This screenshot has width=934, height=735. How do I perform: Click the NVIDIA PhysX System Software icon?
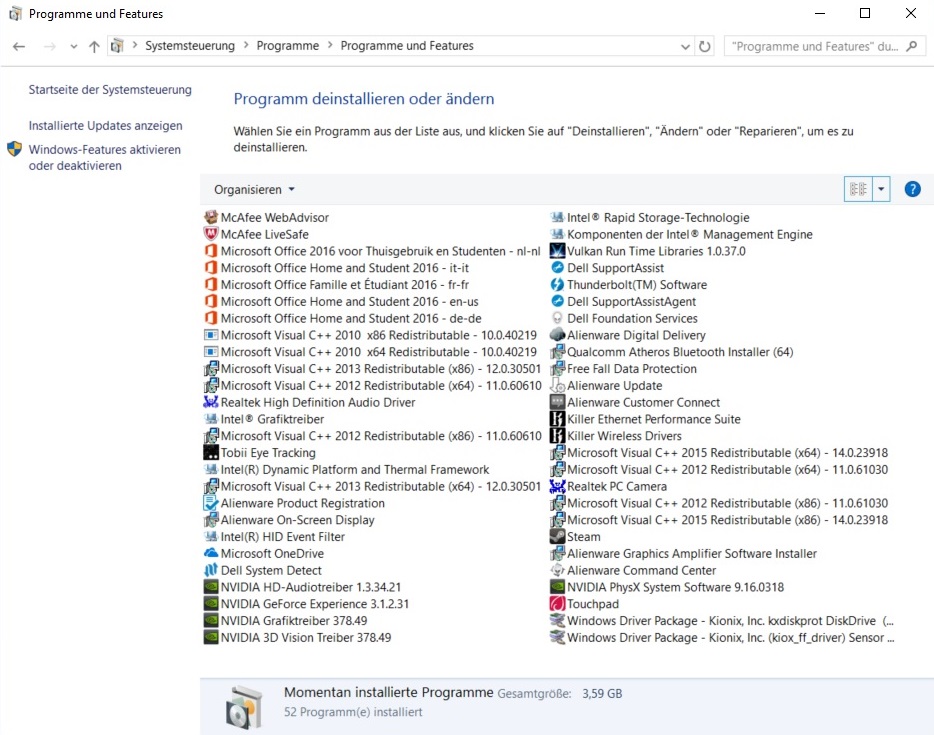point(557,587)
